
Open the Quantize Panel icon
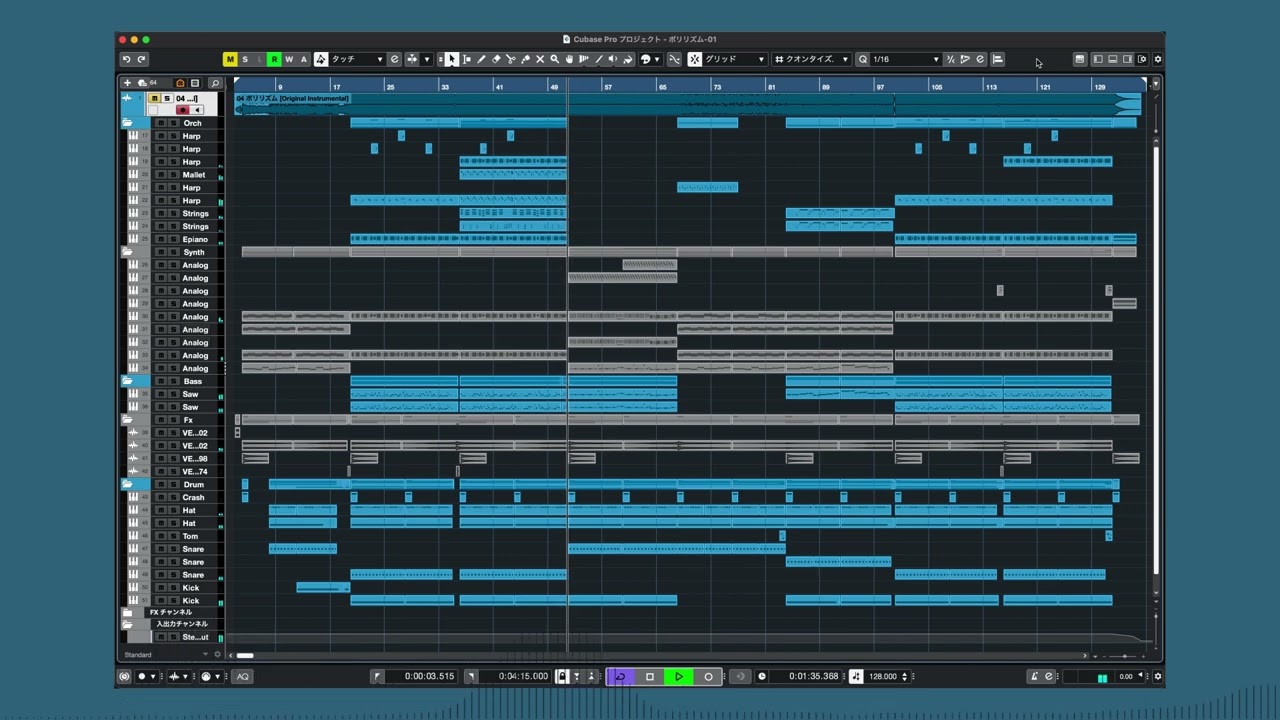[x=980, y=59]
